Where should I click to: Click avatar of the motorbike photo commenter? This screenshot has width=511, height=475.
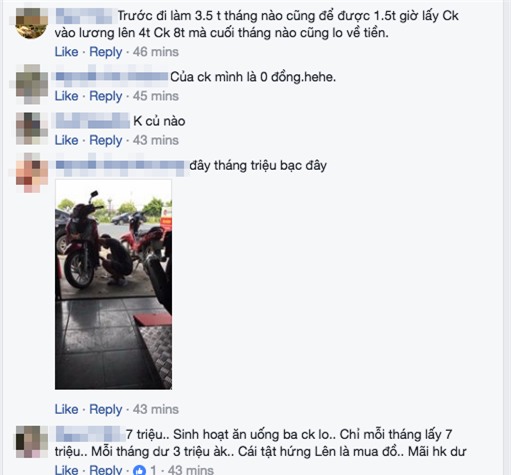click(32, 173)
